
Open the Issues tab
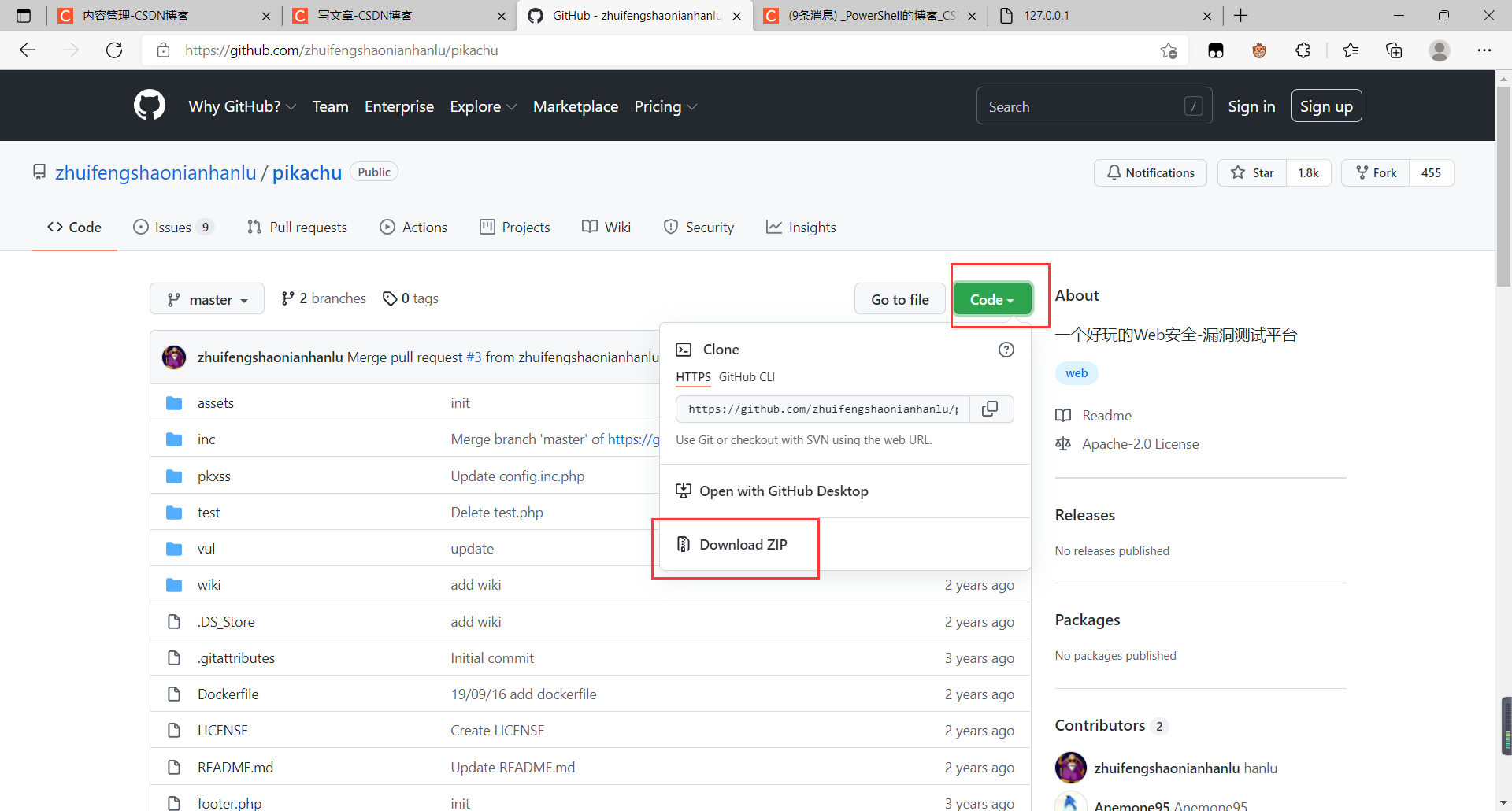(173, 227)
